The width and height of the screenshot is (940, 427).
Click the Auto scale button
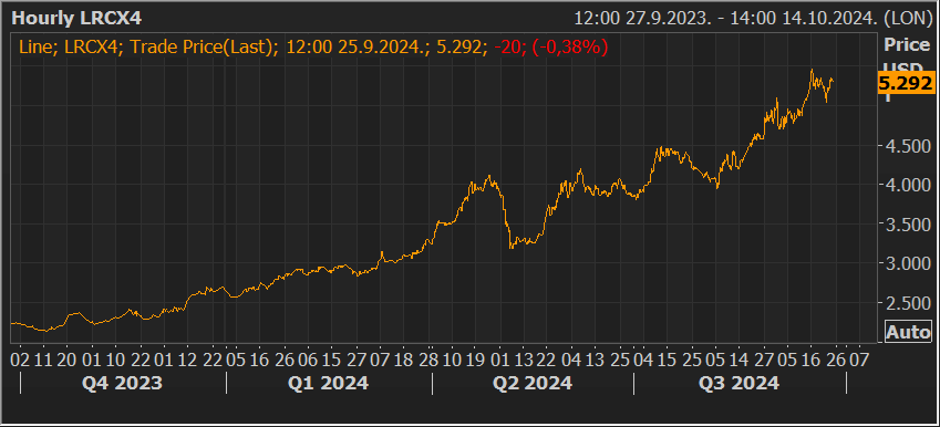907,333
